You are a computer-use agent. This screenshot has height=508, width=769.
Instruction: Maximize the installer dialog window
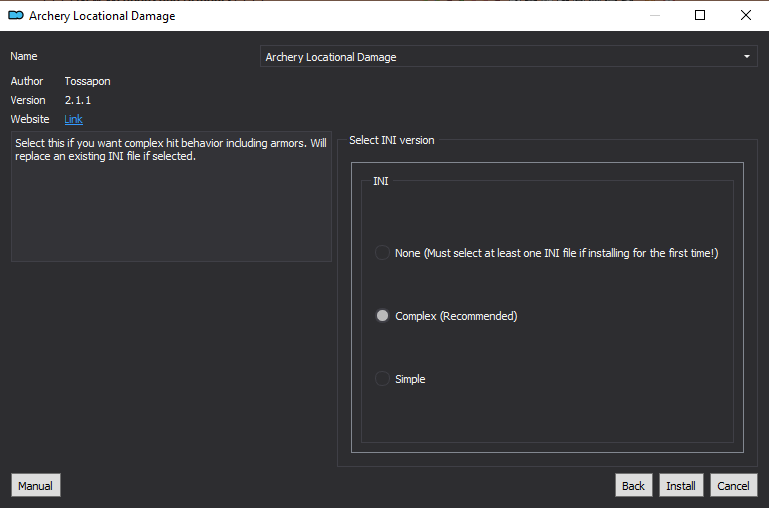pyautogui.click(x=700, y=15)
